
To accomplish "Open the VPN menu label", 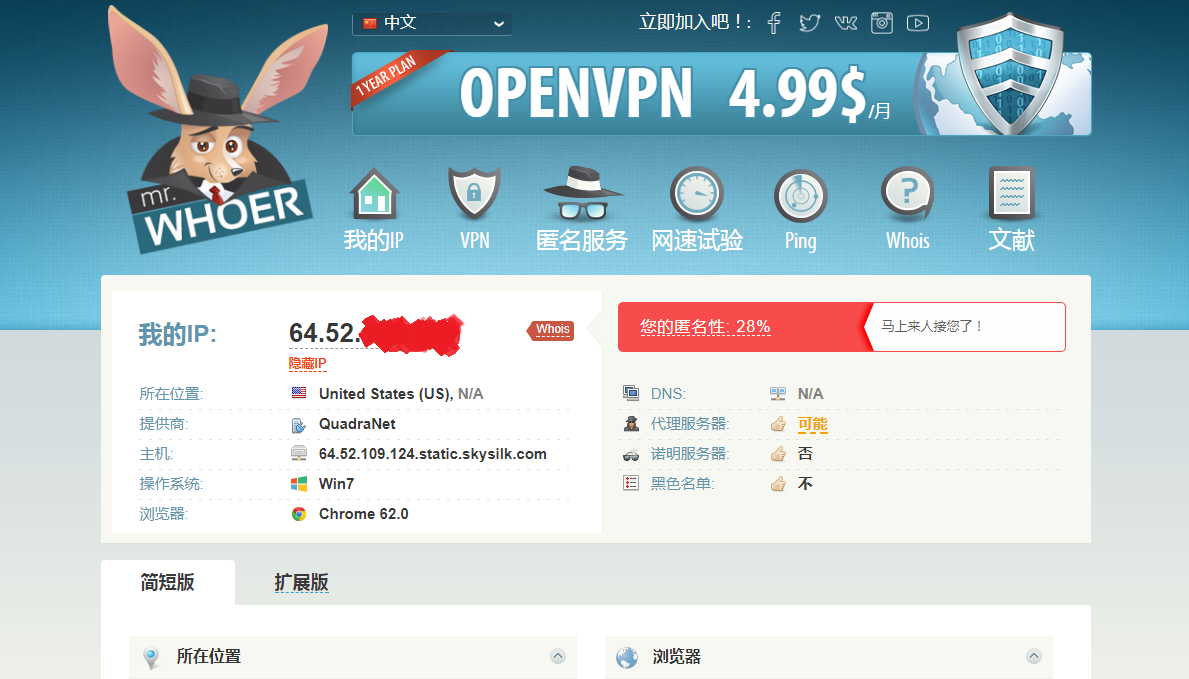I will coord(475,240).
